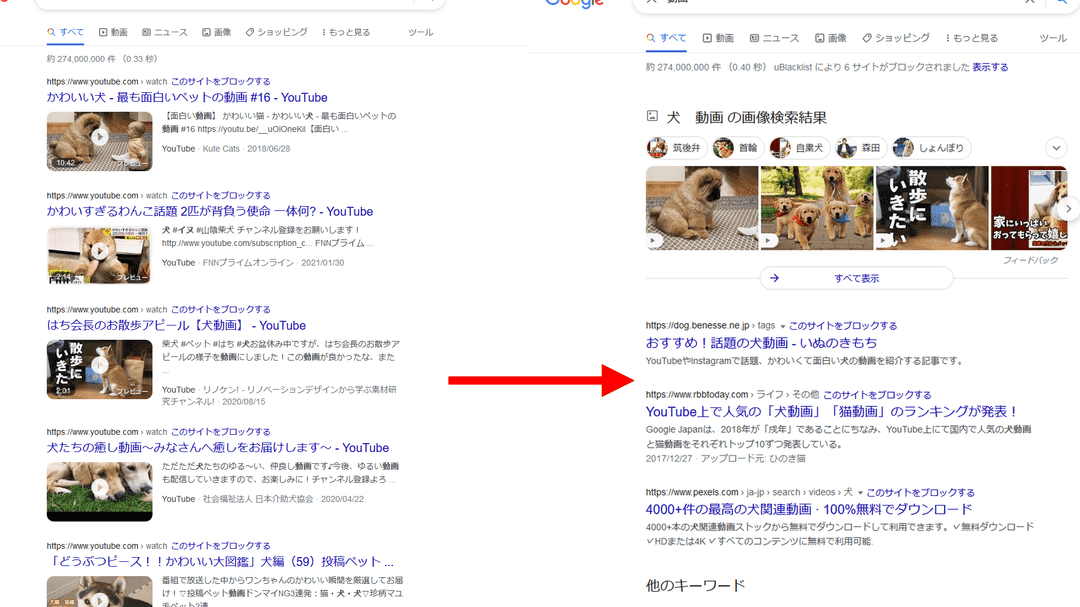
Task: Click play icon on golden retriever puppies image
Action: tap(769, 241)
